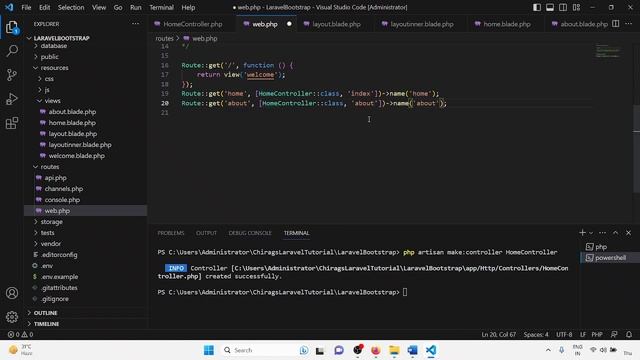
Task: Switch to HomeController.php tab
Action: [x=193, y=24]
